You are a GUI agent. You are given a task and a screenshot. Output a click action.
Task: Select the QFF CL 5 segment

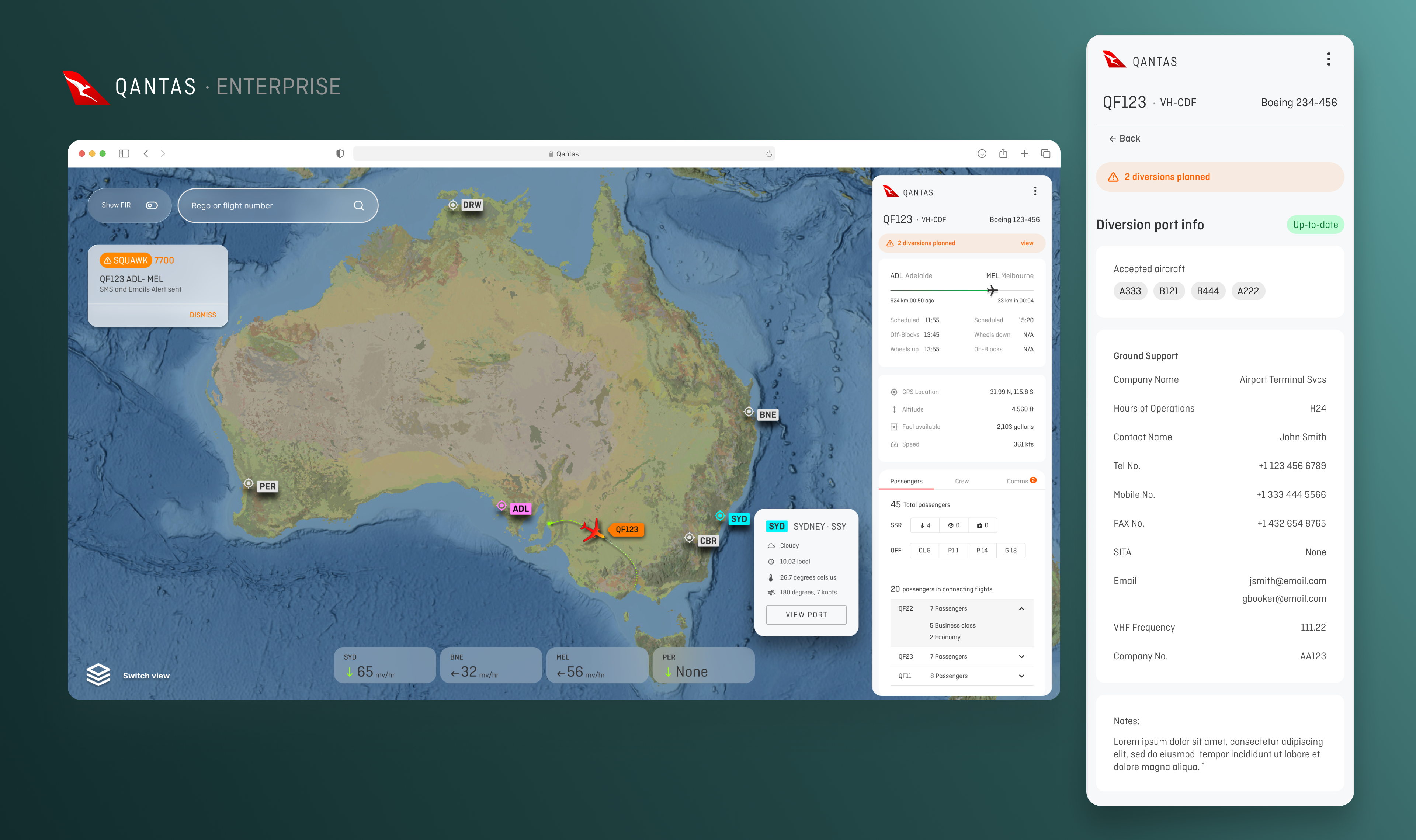[x=925, y=550]
